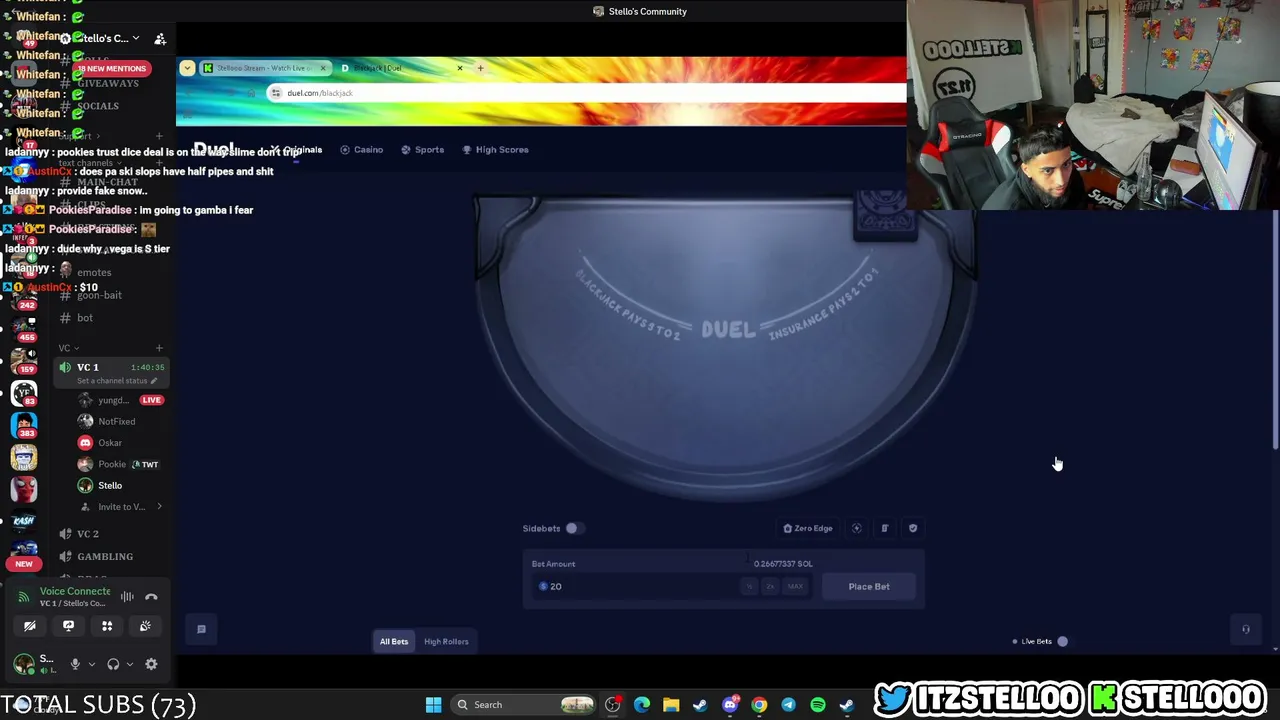Click NotFixed in the voice channel list
This screenshot has height=720, width=1280.
pyautogui.click(x=116, y=422)
